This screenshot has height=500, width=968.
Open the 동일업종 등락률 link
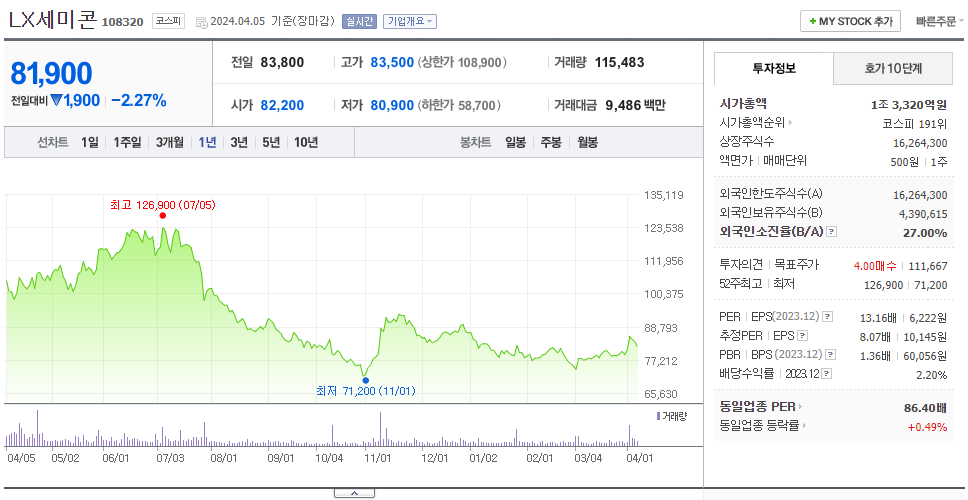tap(759, 425)
